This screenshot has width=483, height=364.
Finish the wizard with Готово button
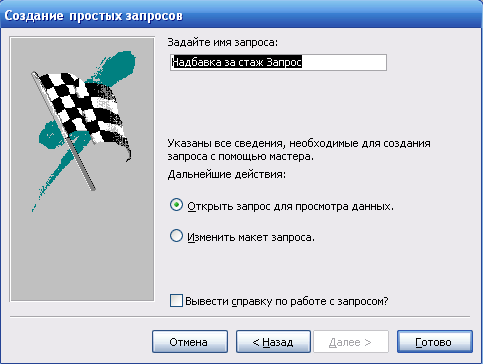[x=435, y=342]
